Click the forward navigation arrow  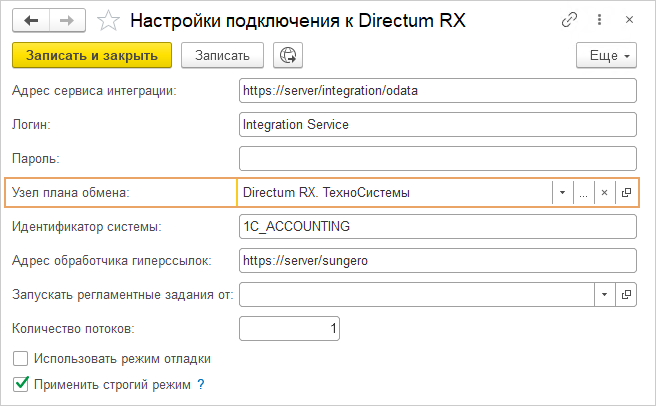pos(66,20)
